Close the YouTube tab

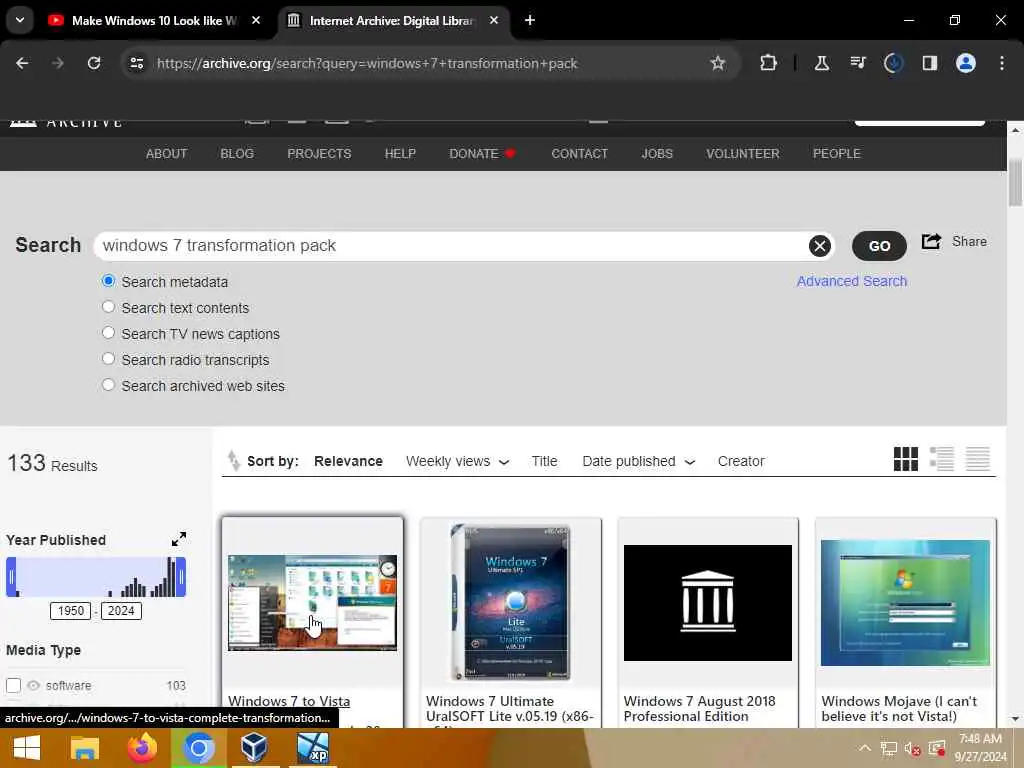(x=256, y=20)
